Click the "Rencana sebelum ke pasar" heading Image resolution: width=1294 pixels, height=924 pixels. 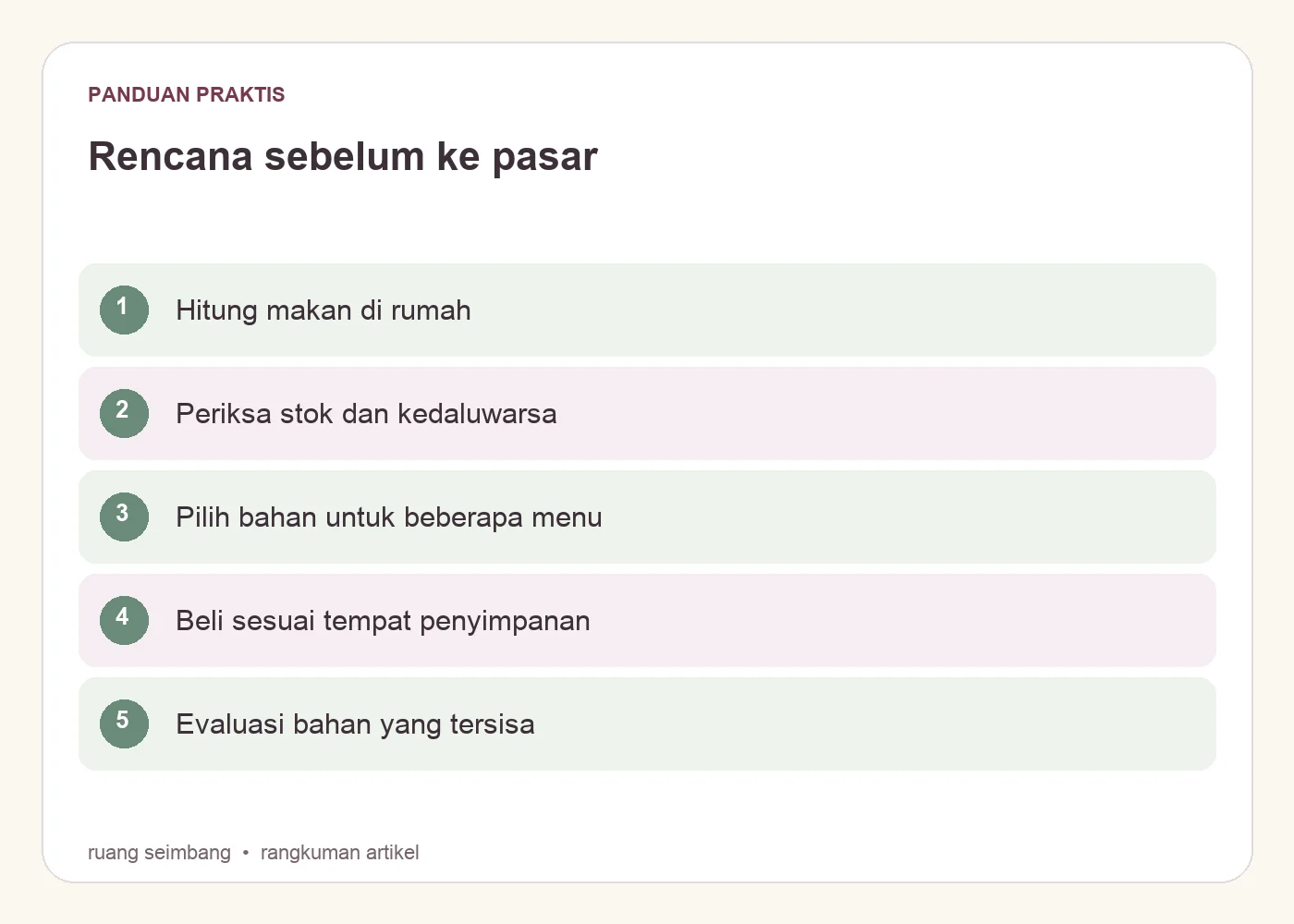(x=343, y=157)
